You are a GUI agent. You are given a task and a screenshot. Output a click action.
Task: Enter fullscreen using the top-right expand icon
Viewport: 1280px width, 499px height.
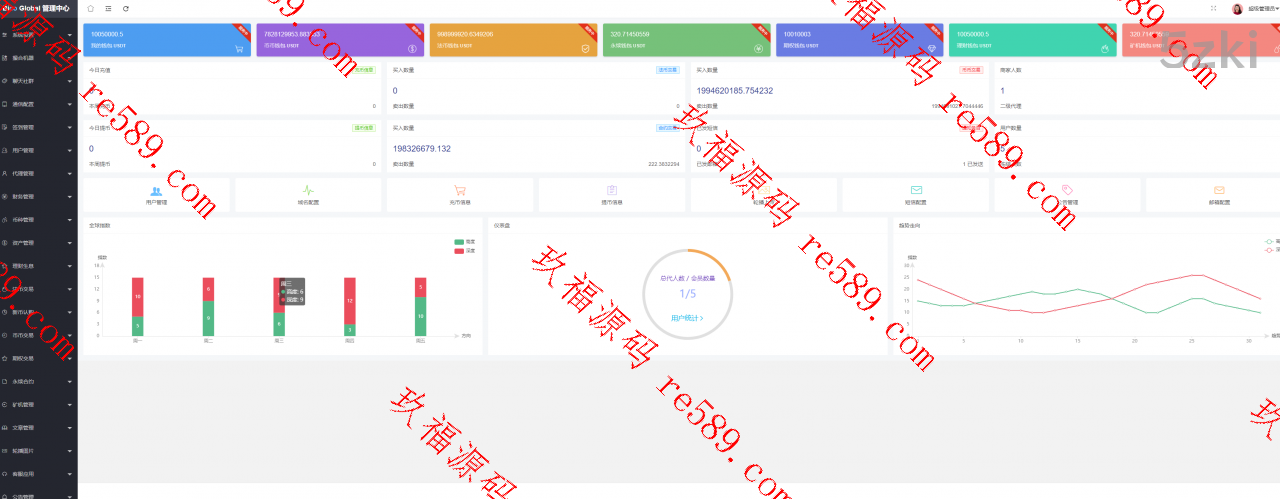[1213, 8]
